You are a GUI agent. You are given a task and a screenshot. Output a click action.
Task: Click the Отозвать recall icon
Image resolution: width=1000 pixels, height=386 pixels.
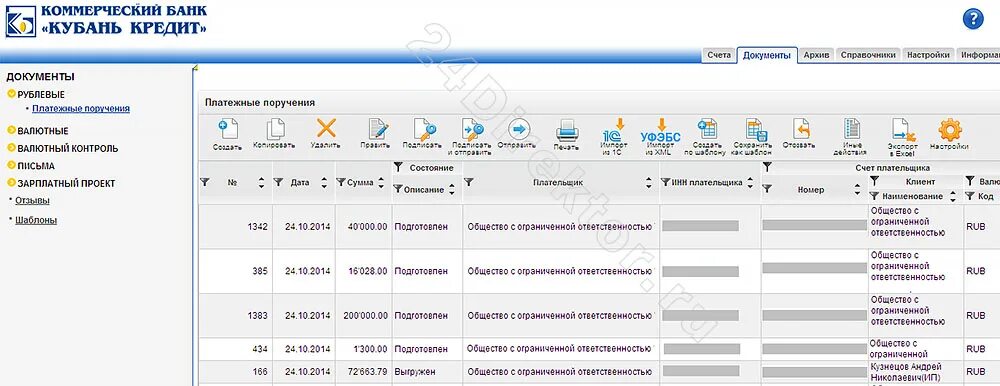(801, 130)
